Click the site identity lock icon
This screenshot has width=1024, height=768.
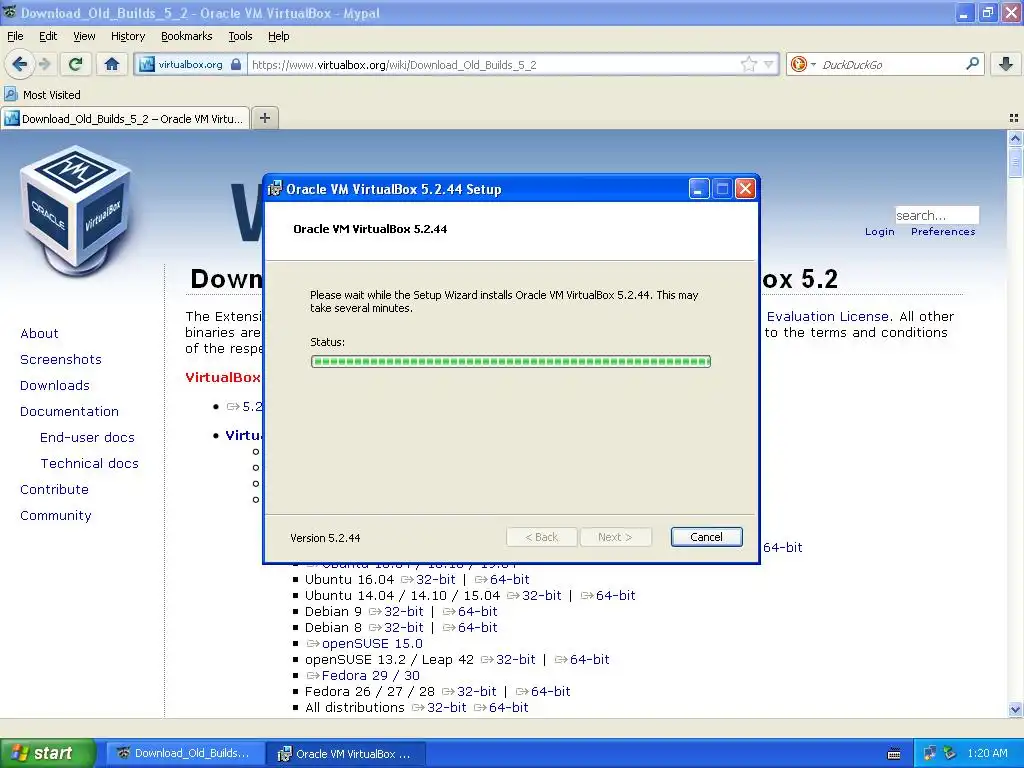click(236, 64)
